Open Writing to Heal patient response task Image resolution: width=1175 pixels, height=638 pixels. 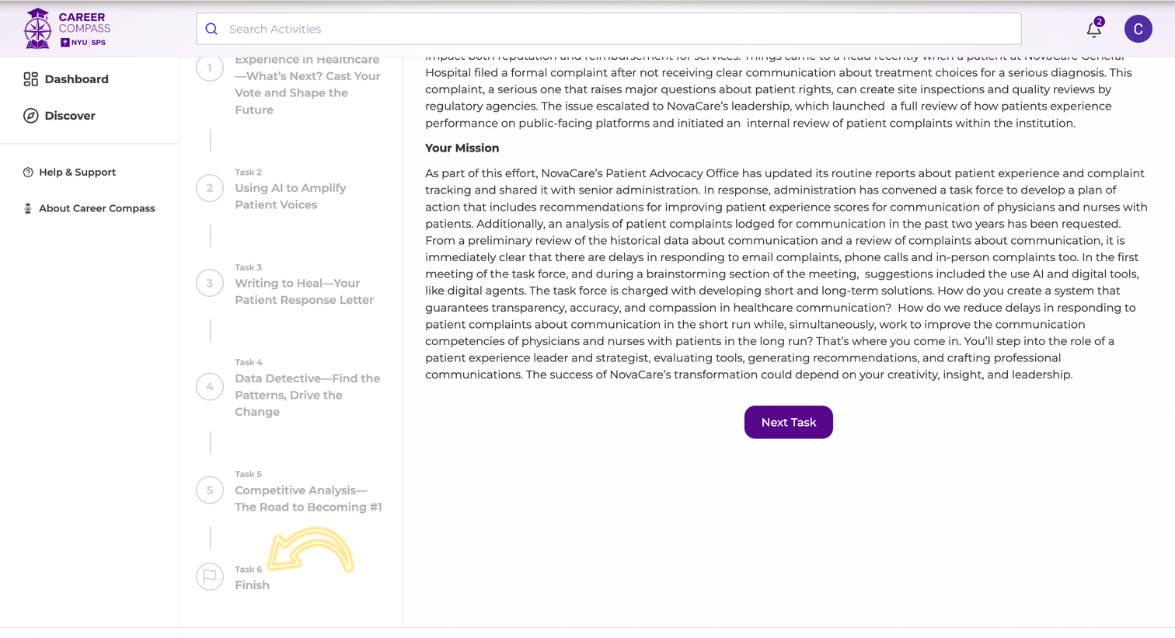pyautogui.click(x=304, y=291)
